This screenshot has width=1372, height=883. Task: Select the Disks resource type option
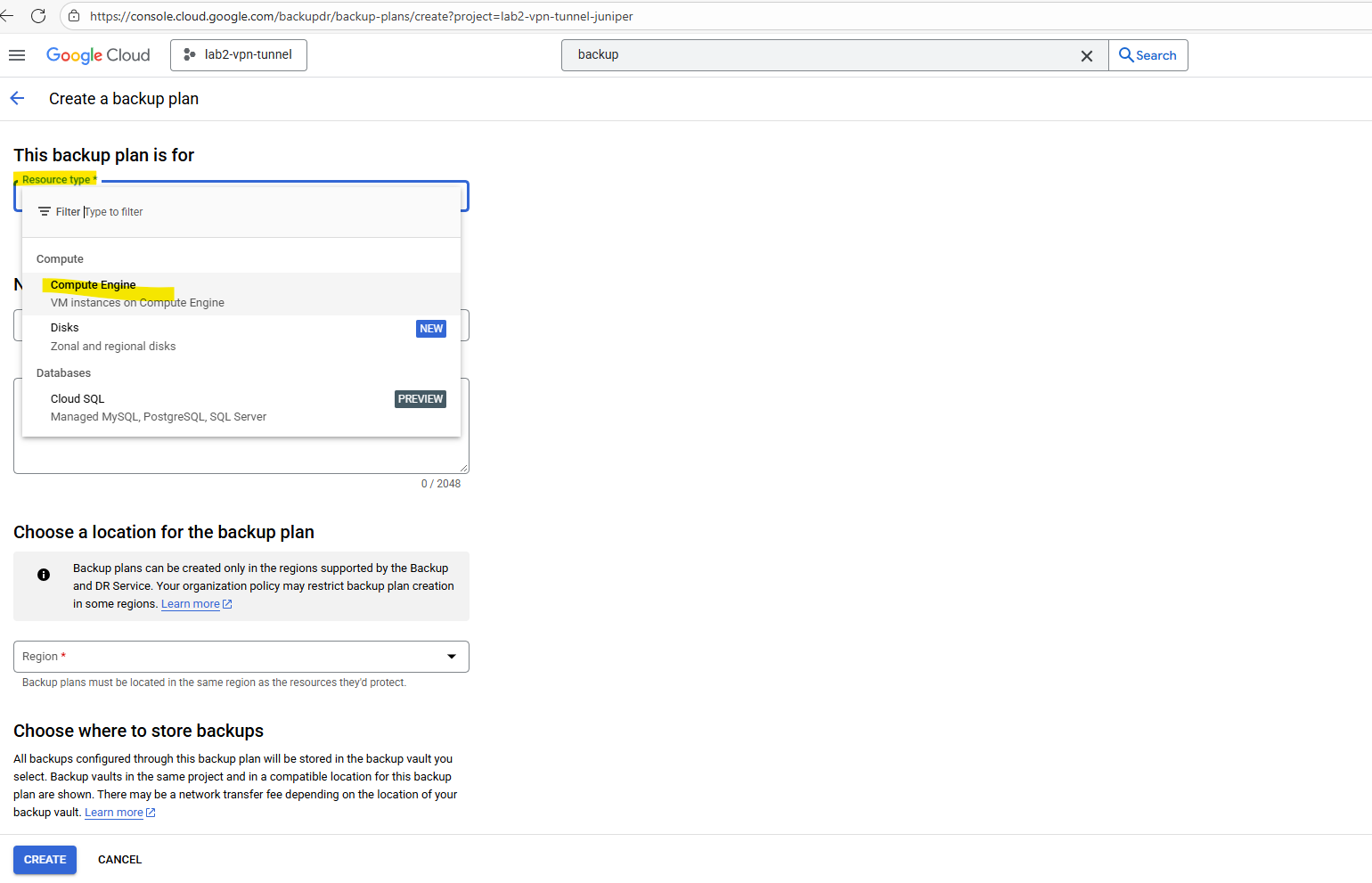241,337
